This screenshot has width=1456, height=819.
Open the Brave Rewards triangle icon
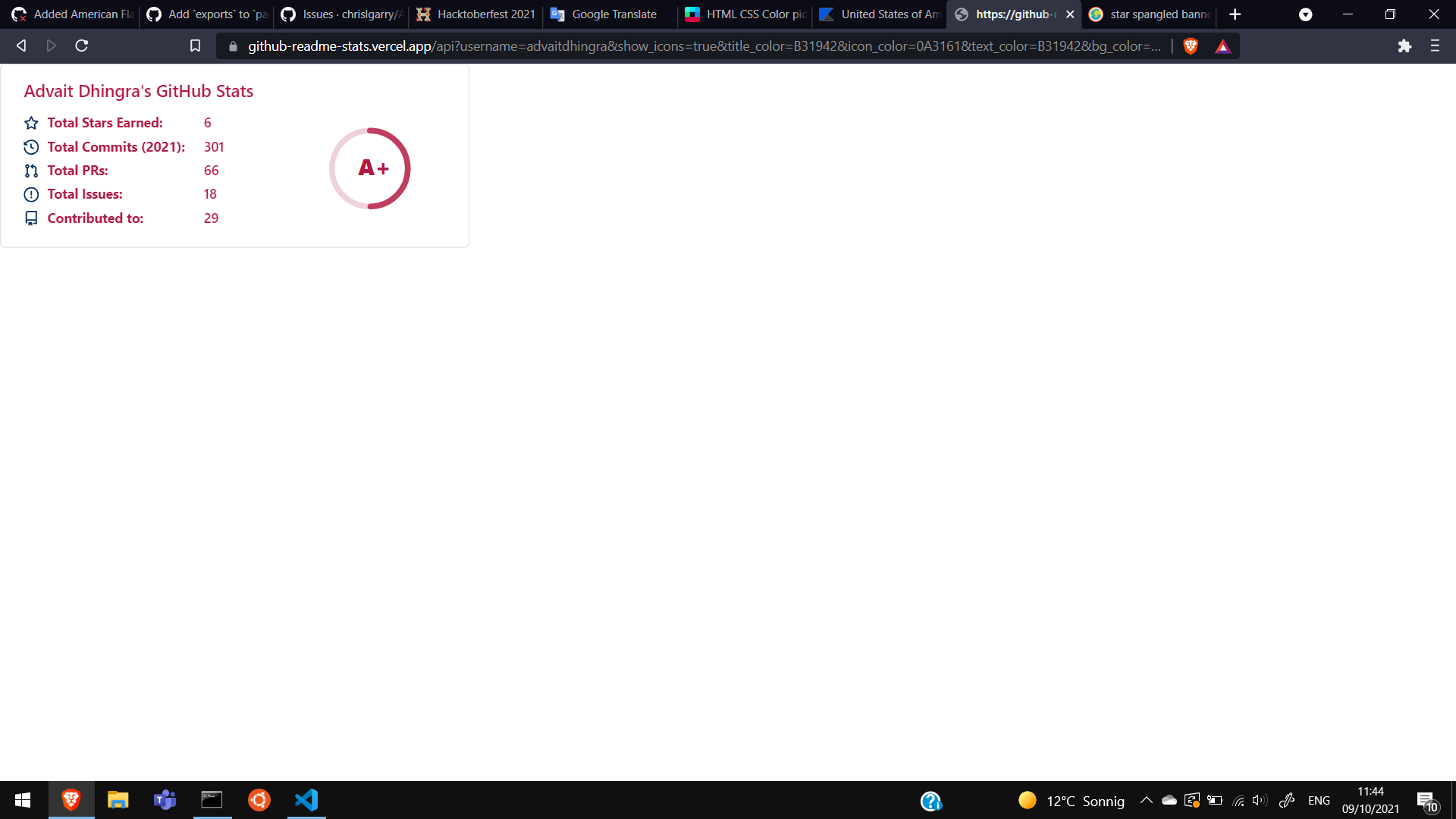pyautogui.click(x=1222, y=46)
